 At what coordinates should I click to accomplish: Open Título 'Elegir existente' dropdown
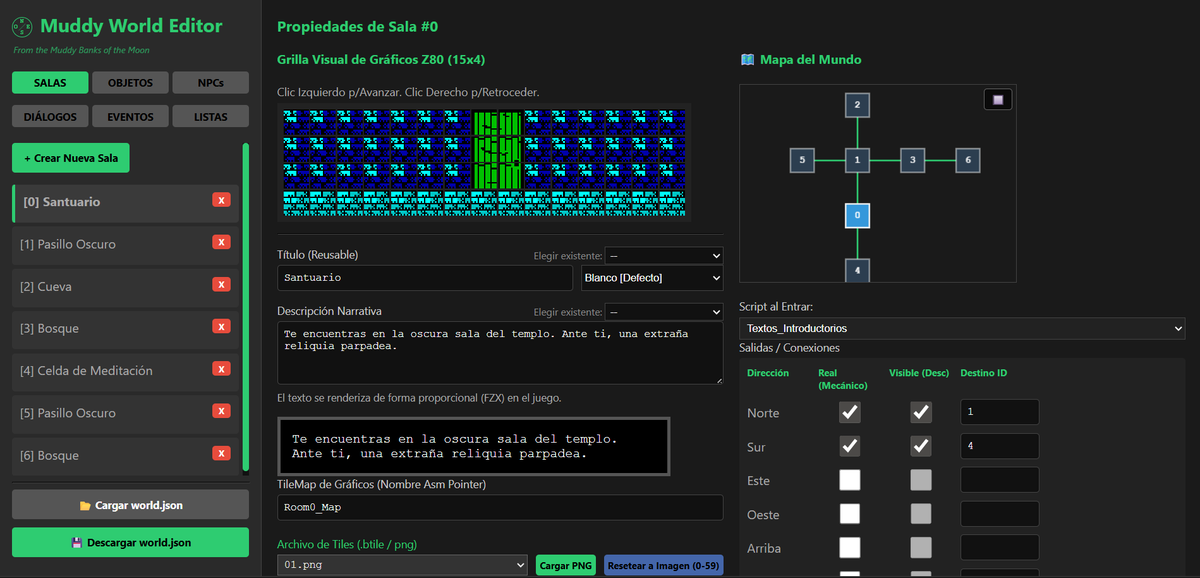(x=664, y=255)
